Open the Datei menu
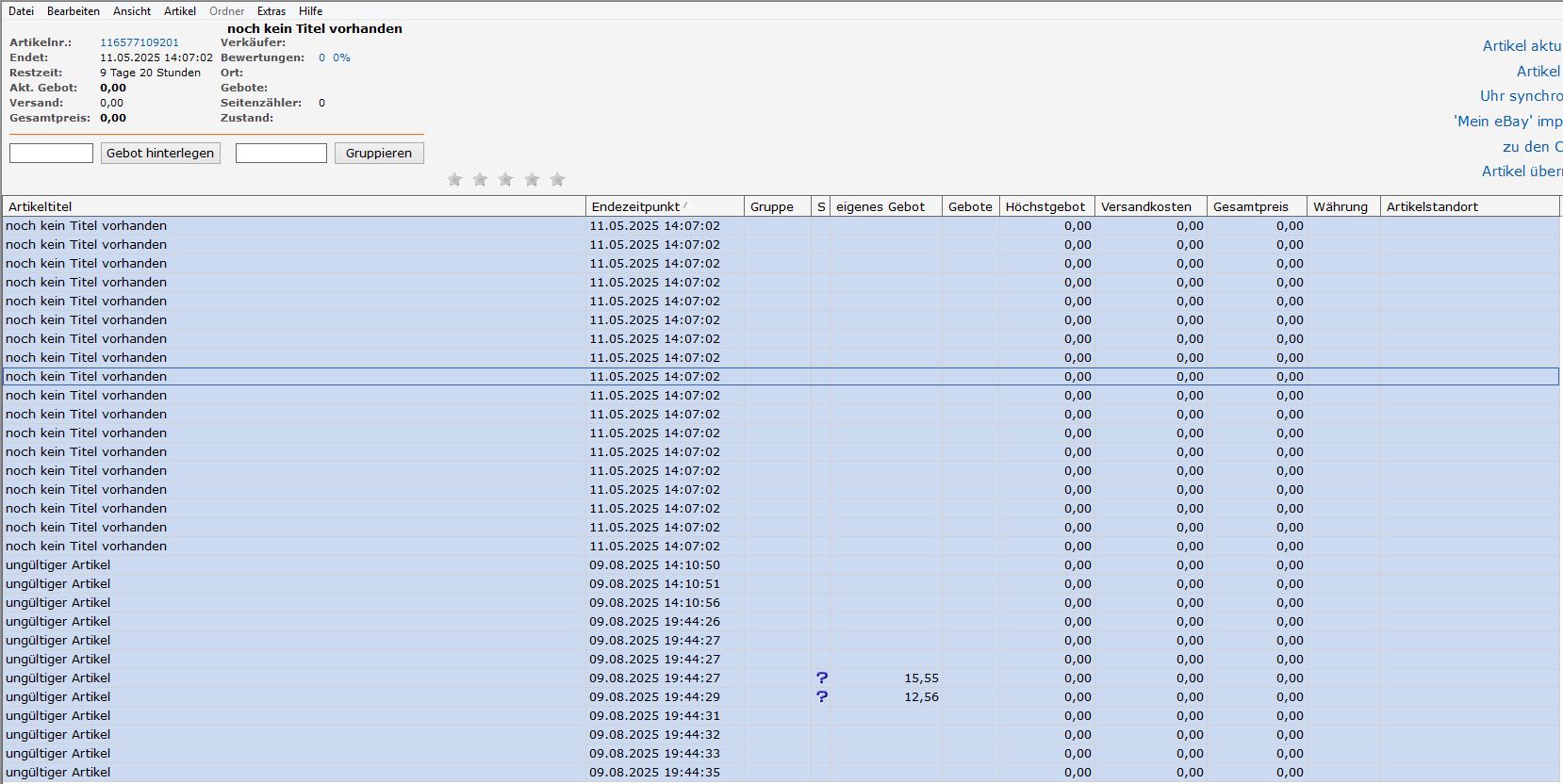The height and width of the screenshot is (784, 1563). 21,11
